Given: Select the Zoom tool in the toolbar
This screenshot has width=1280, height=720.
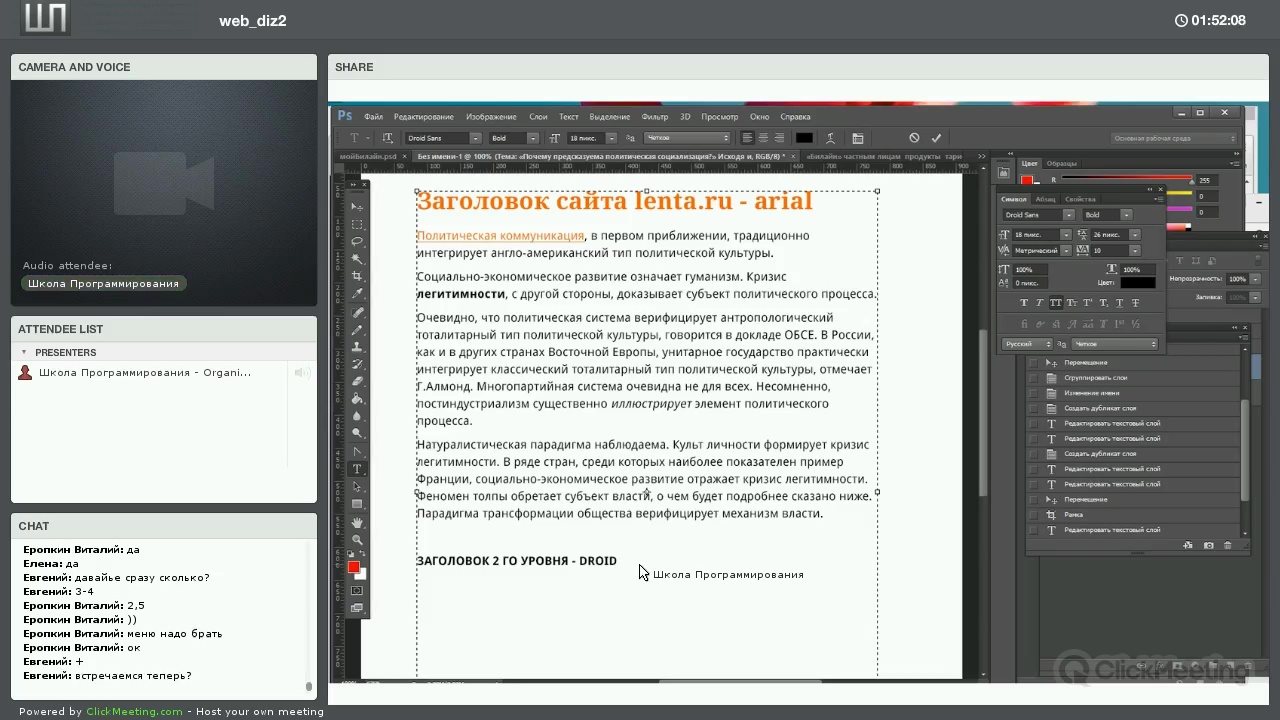Looking at the screenshot, I should click(x=357, y=540).
